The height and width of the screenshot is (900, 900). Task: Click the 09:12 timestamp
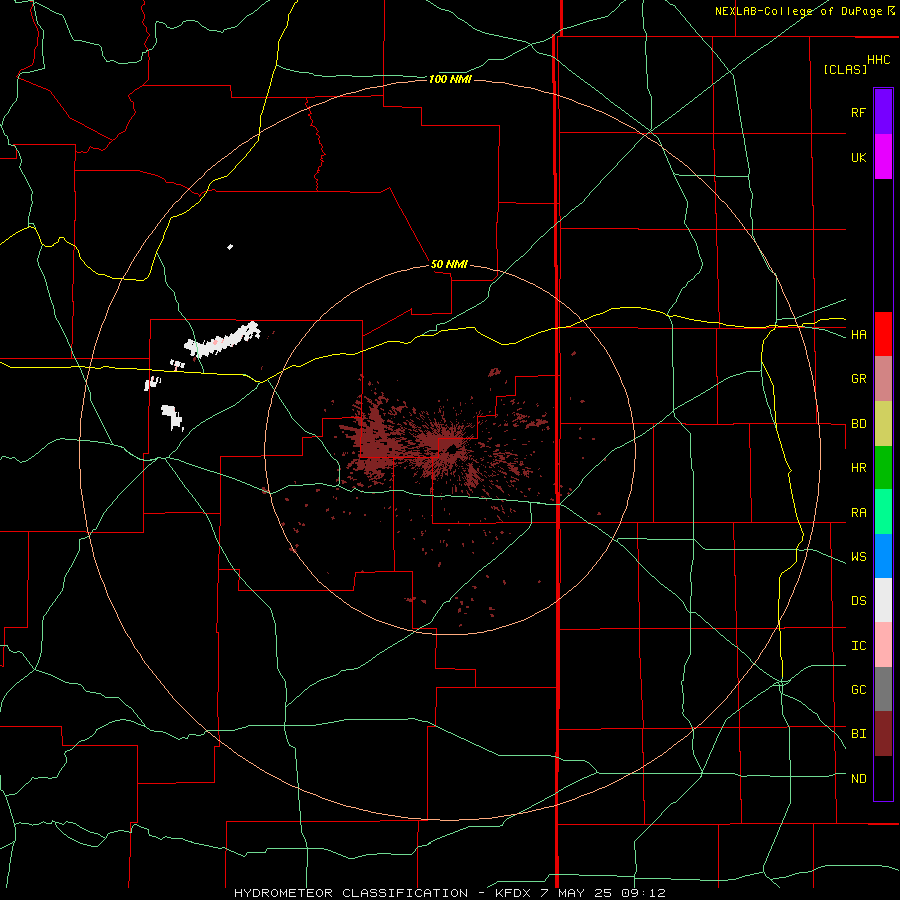pyautogui.click(x=645, y=893)
